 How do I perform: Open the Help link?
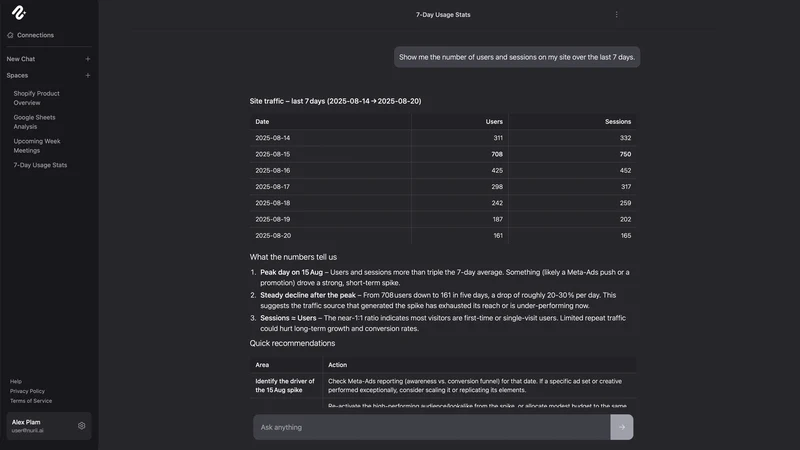[x=16, y=381]
